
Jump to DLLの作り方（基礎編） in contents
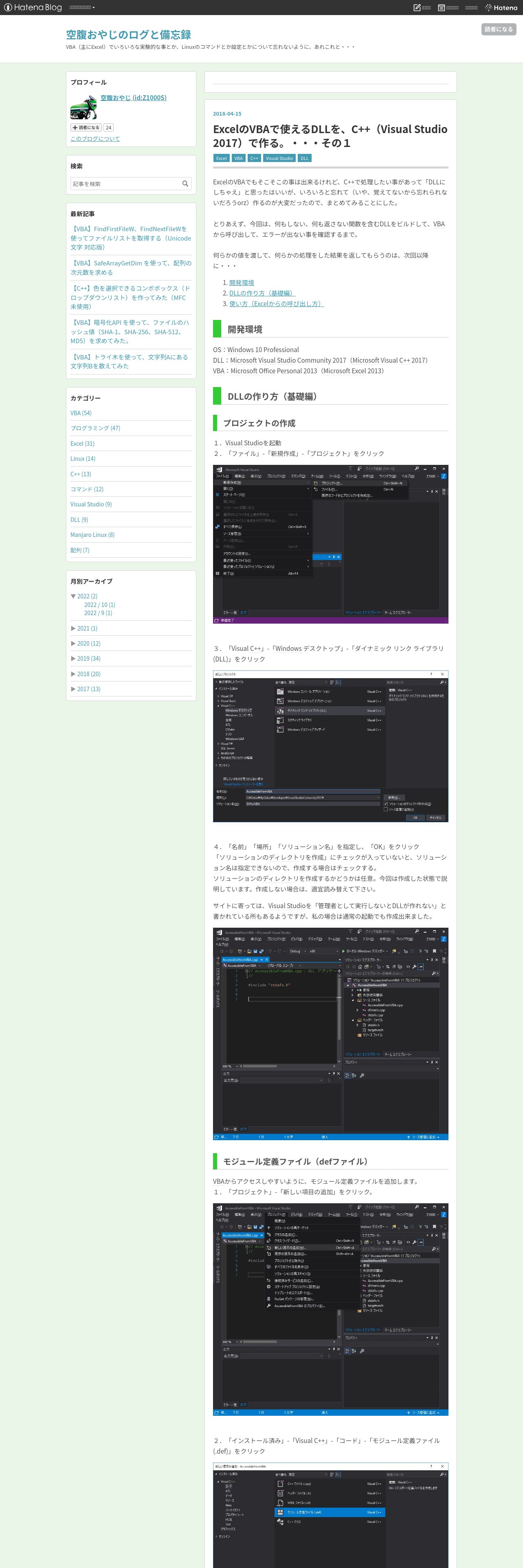point(262,293)
